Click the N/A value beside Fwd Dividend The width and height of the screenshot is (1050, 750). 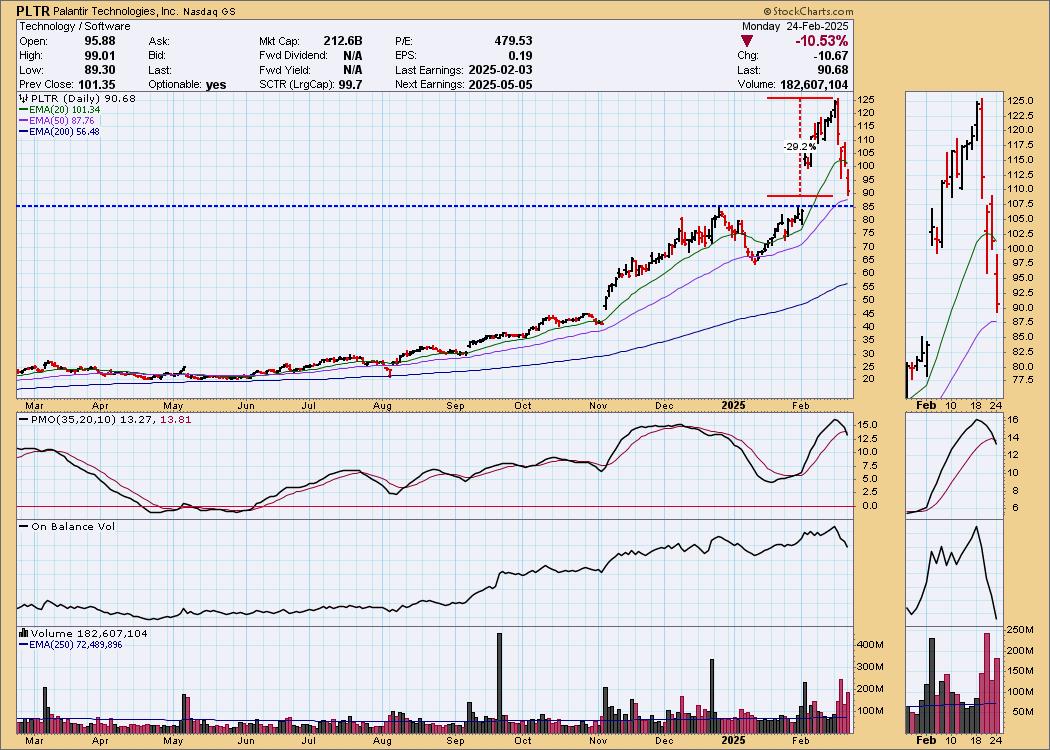pos(353,56)
